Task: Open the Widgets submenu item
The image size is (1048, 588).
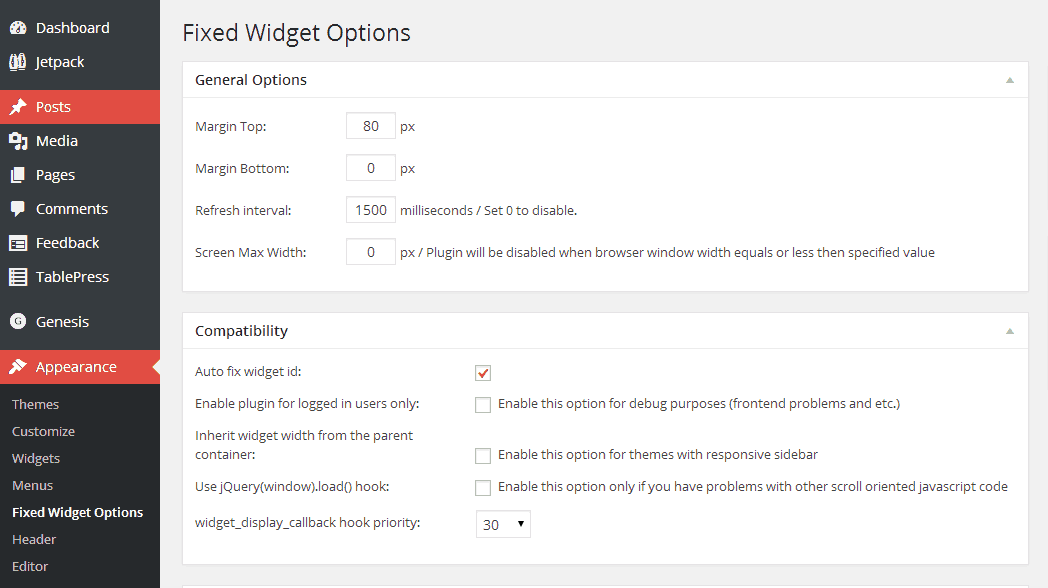Action: pyautogui.click(x=36, y=458)
